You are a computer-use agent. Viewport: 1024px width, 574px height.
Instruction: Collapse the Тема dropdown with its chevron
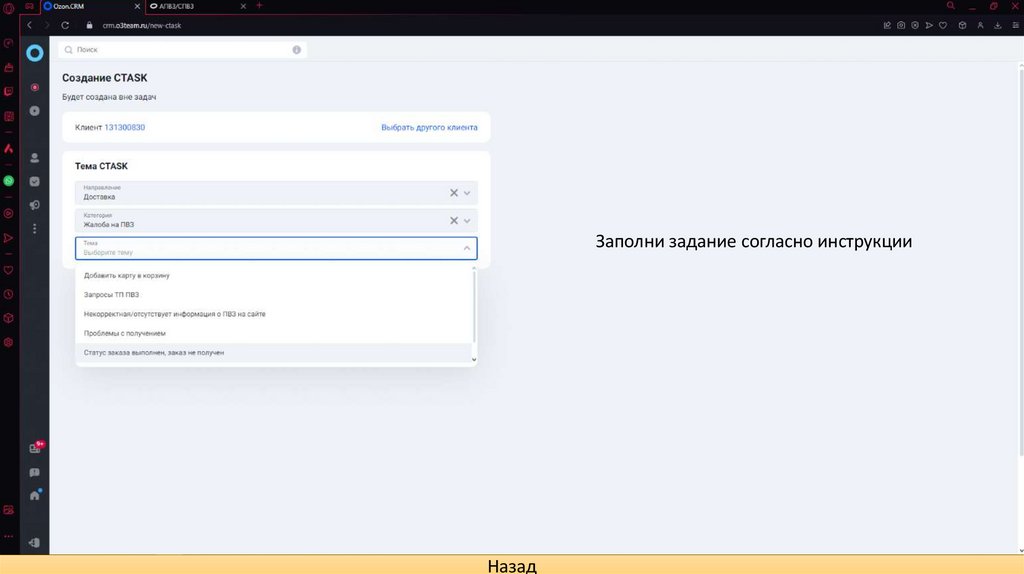[467, 248]
